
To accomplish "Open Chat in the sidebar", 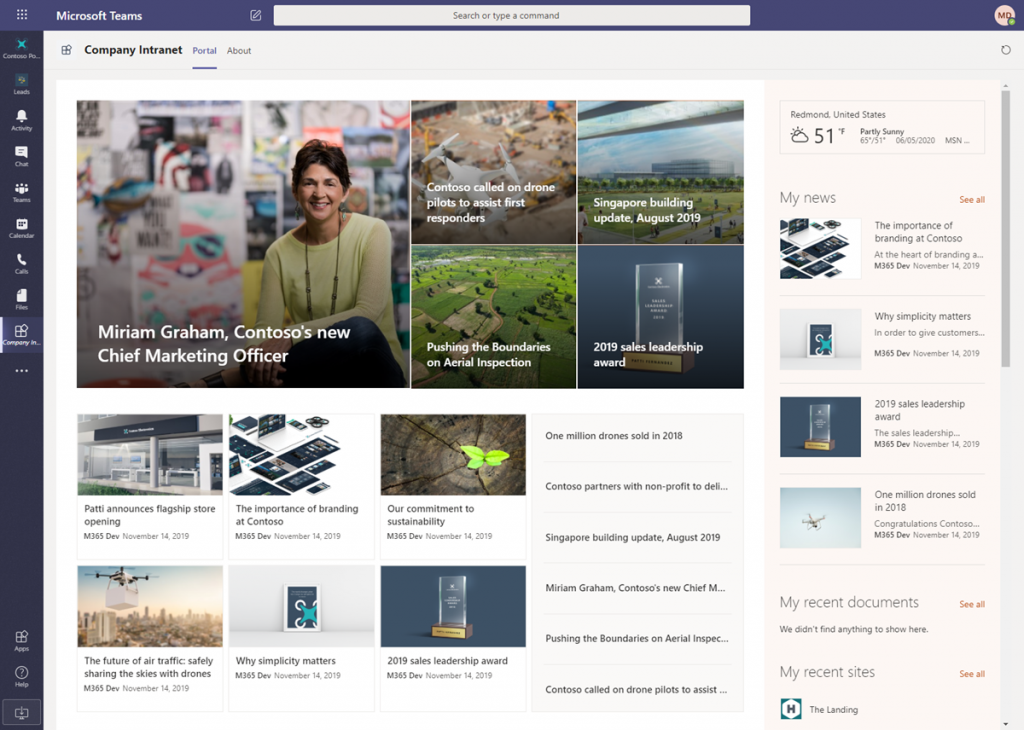I will point(22,156).
